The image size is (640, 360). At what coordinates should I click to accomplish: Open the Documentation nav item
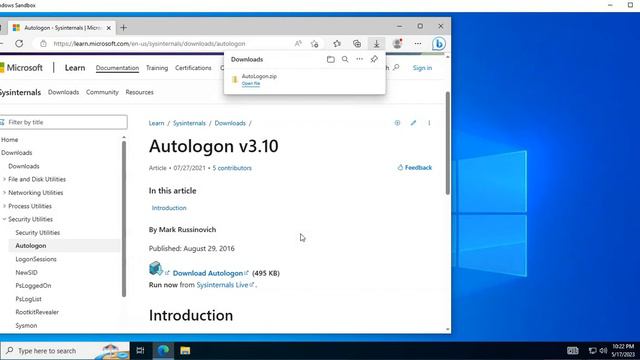coord(117,68)
